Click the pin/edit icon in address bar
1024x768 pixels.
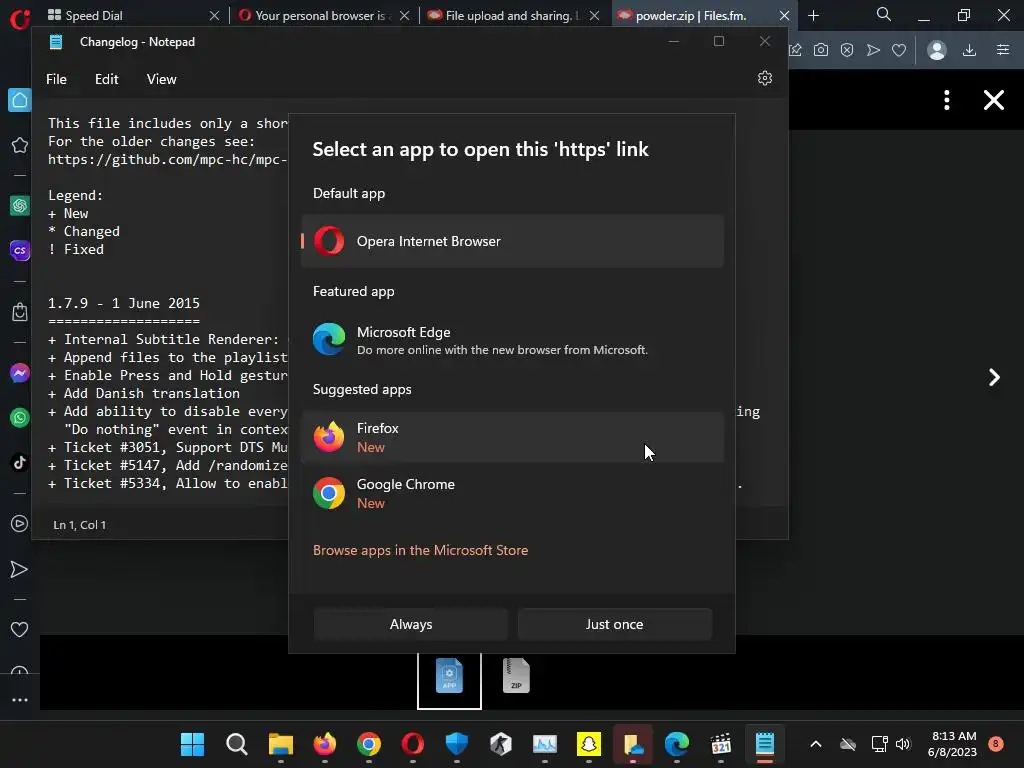click(795, 50)
